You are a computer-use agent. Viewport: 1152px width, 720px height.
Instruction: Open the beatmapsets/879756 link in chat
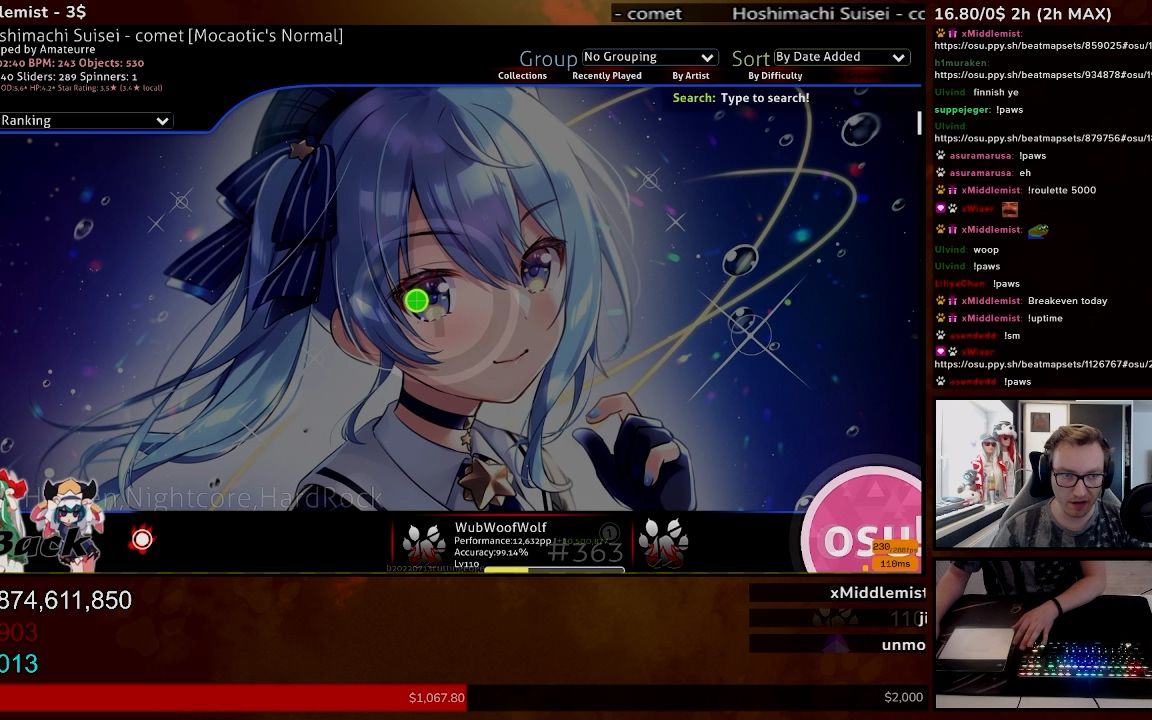tap(1043, 138)
